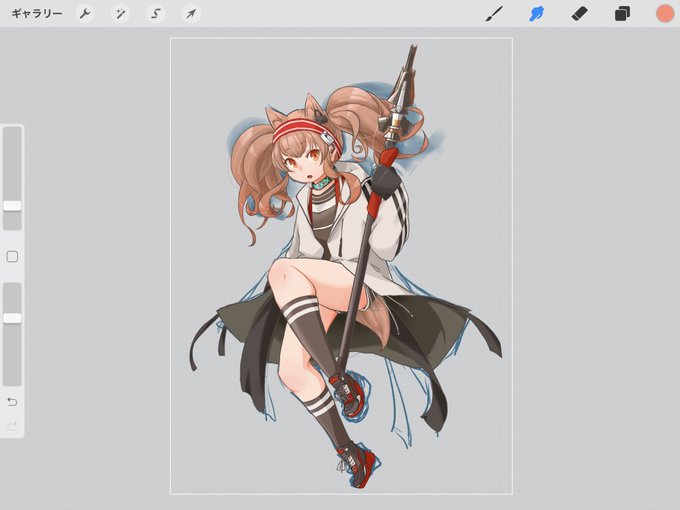Open the Adjustments magic wand menu
Screen dimensions: 680x510
click(x=120, y=14)
